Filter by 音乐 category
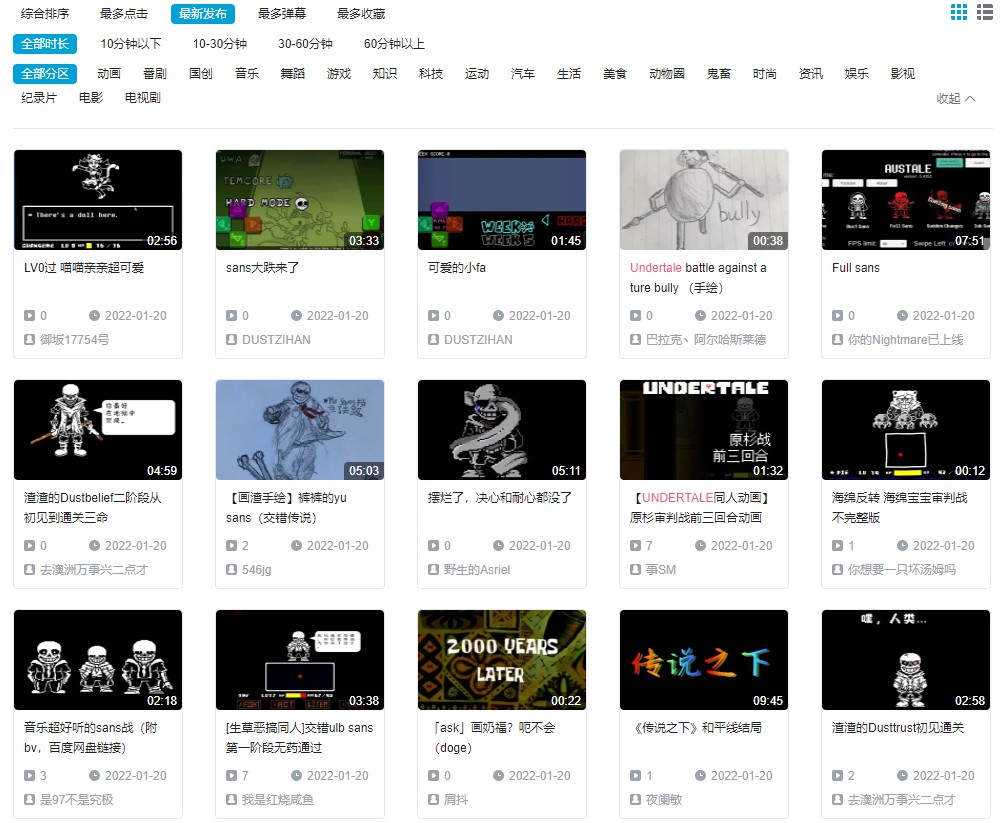Viewport: 1007px width, 823px height. pos(247,74)
